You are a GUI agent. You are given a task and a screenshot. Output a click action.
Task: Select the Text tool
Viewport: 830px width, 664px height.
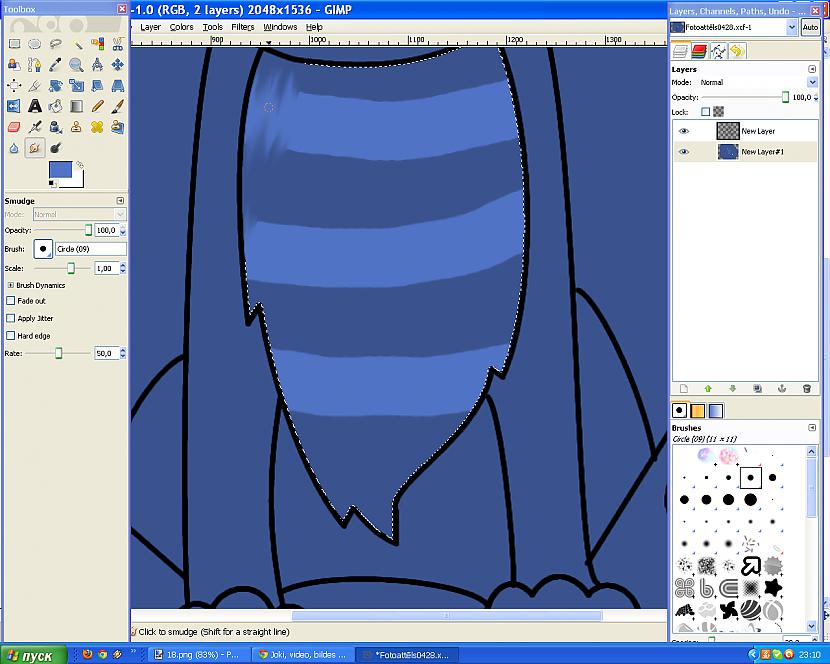34,106
